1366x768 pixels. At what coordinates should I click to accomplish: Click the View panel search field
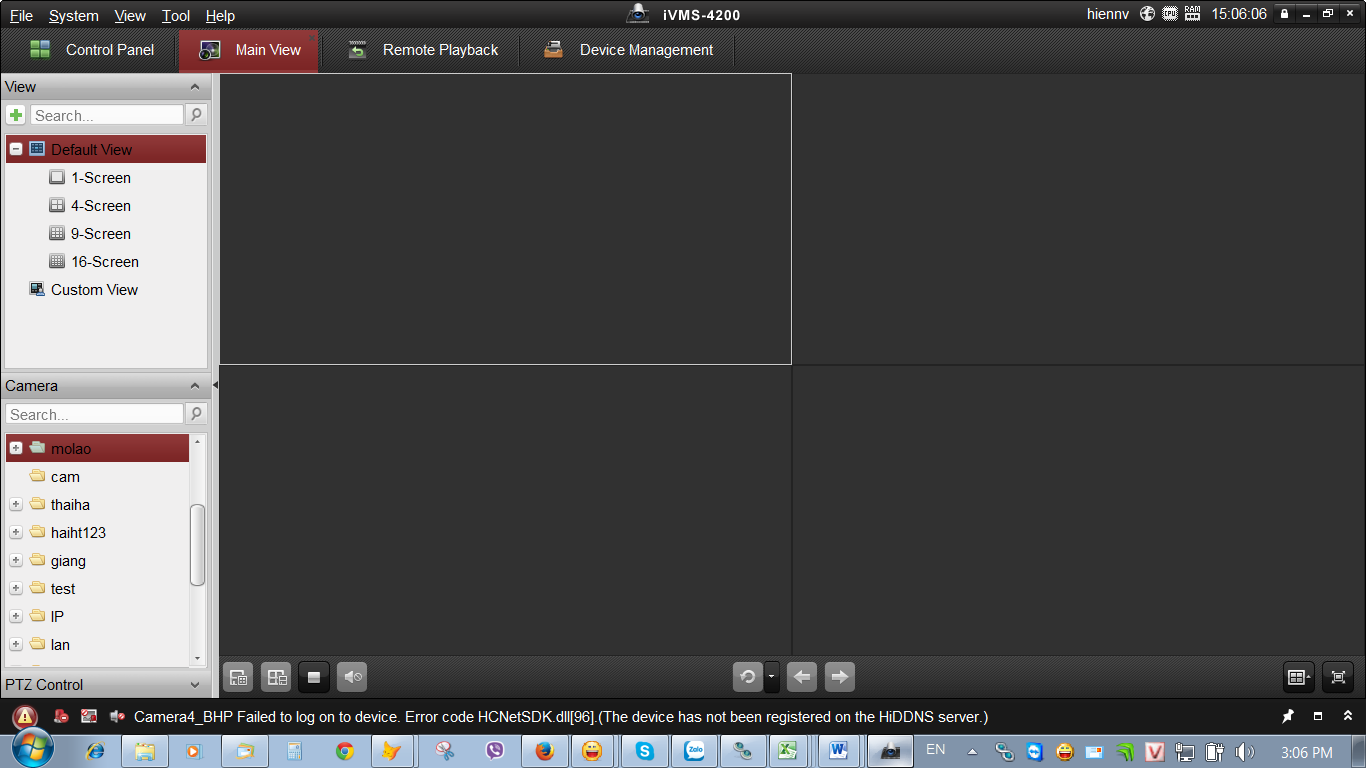[x=106, y=115]
